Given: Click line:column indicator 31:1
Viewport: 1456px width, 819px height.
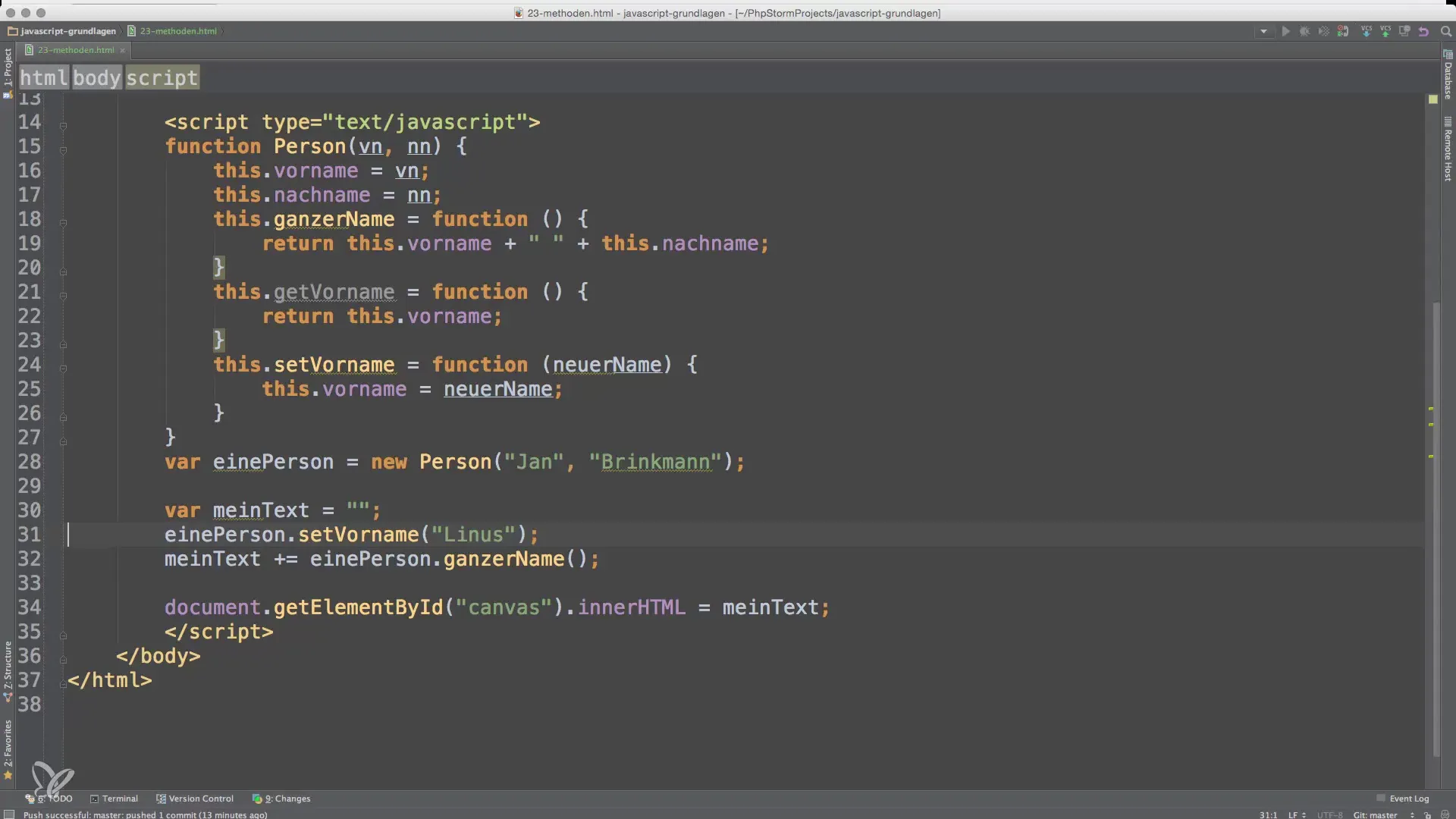Looking at the screenshot, I should coord(1268,814).
